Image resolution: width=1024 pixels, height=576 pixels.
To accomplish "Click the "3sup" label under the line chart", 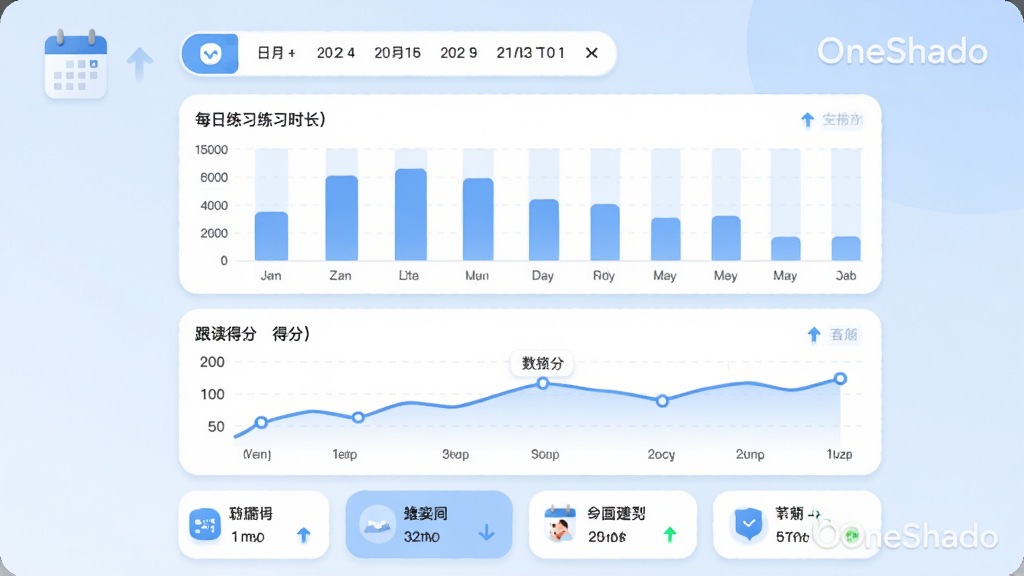I will tap(455, 454).
